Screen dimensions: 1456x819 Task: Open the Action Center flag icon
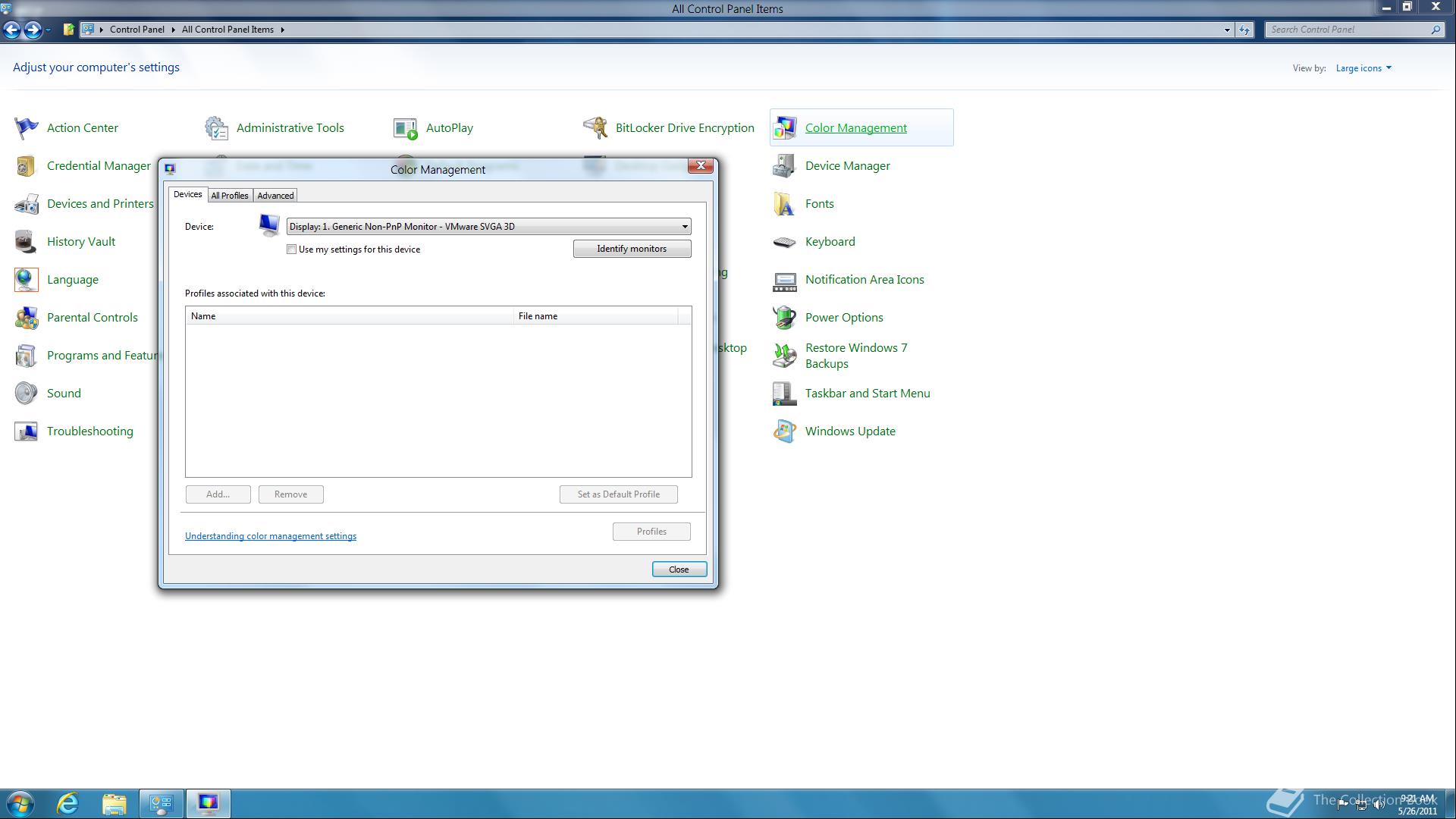26,128
